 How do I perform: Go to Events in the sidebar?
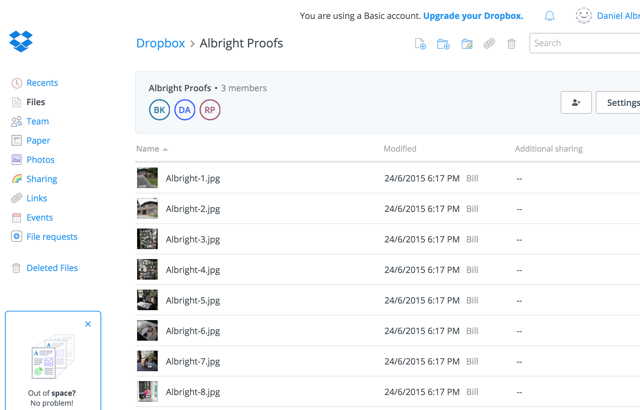click(x=40, y=217)
